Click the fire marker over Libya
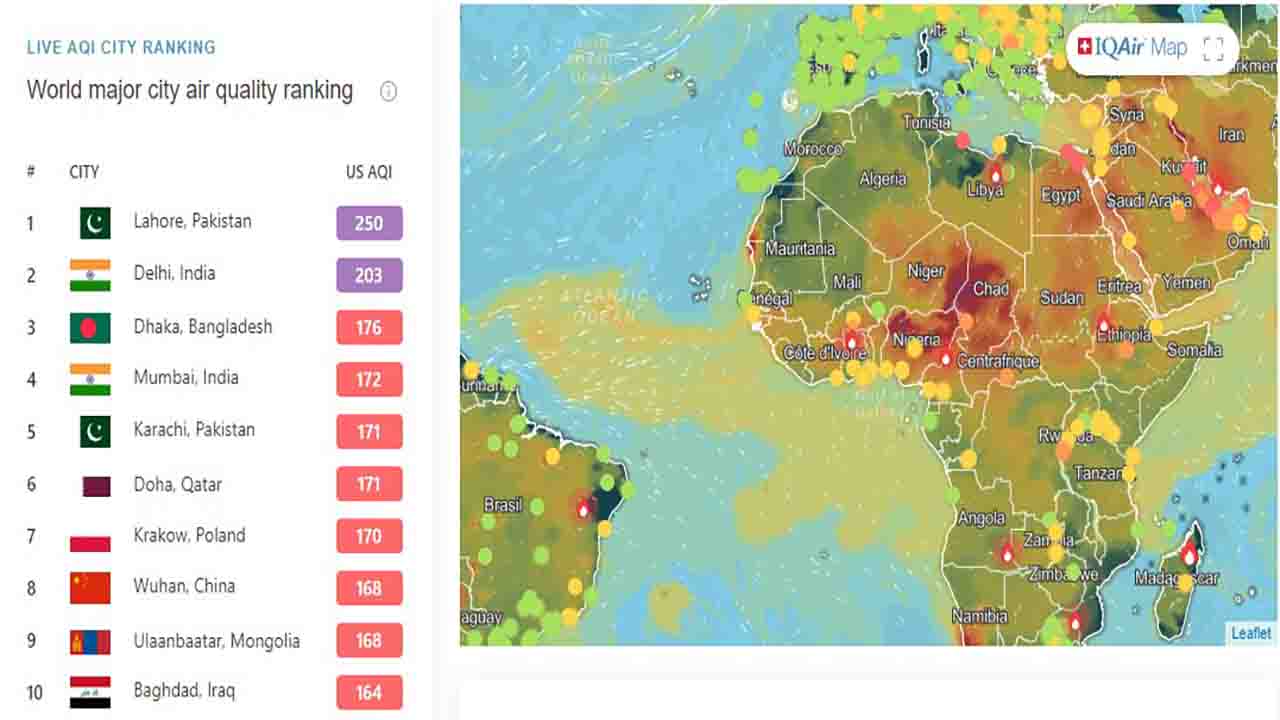The image size is (1280, 720). pos(995,173)
